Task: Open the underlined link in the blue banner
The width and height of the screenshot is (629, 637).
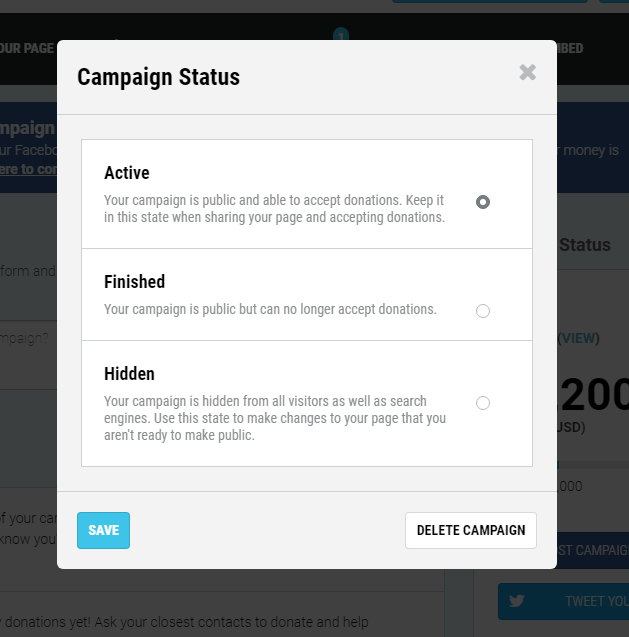Action: click(x=28, y=169)
